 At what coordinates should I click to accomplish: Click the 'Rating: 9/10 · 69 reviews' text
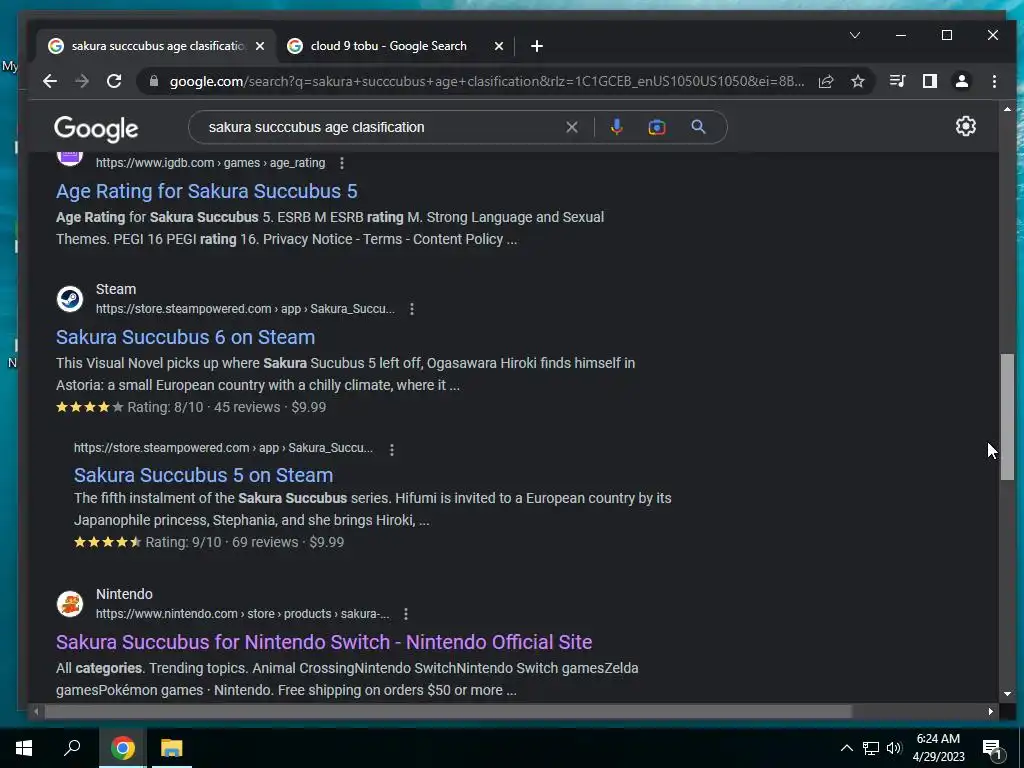(222, 543)
